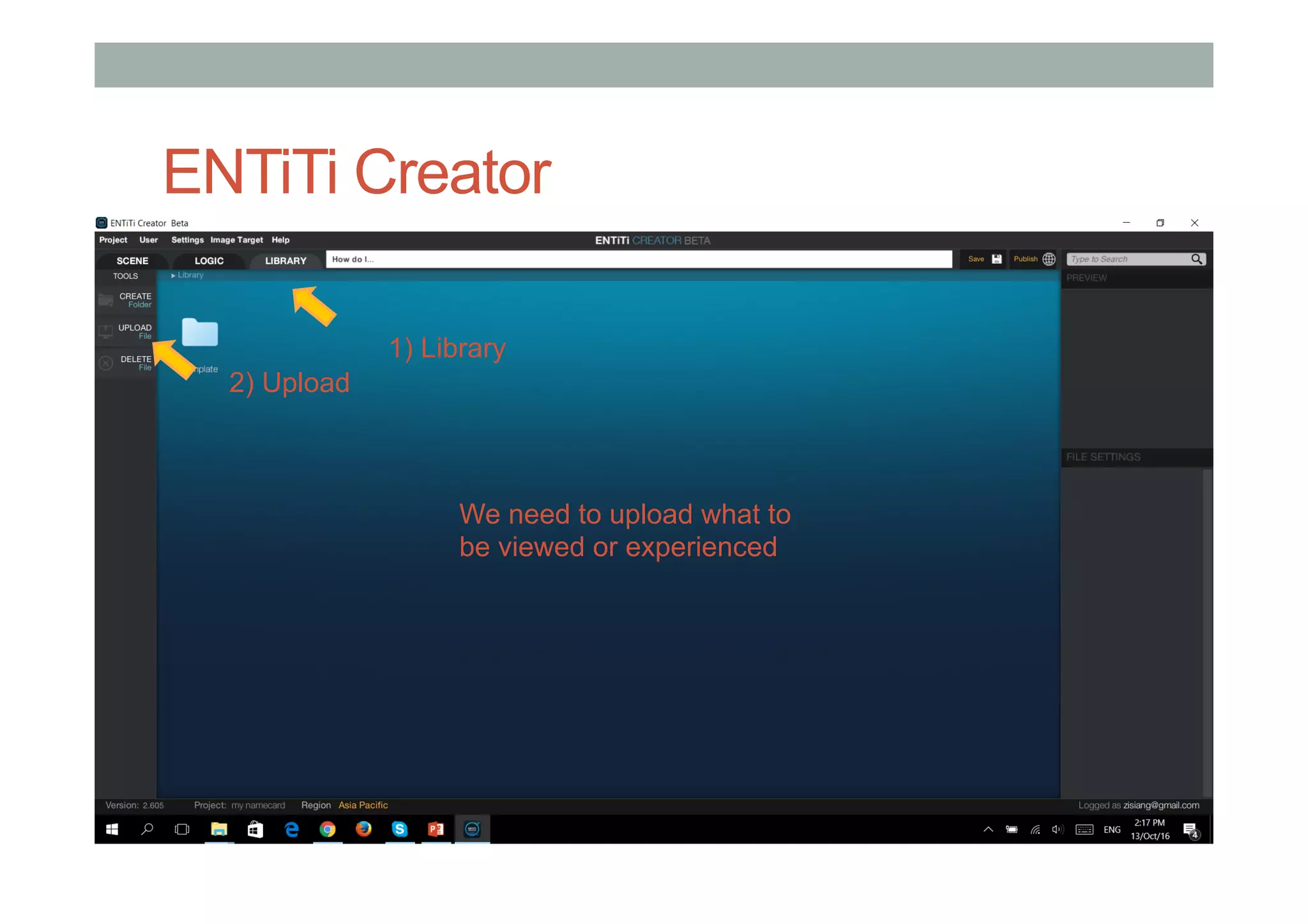Click the FILE SETTINGS panel header
1308x924 pixels.
[x=1137, y=457]
